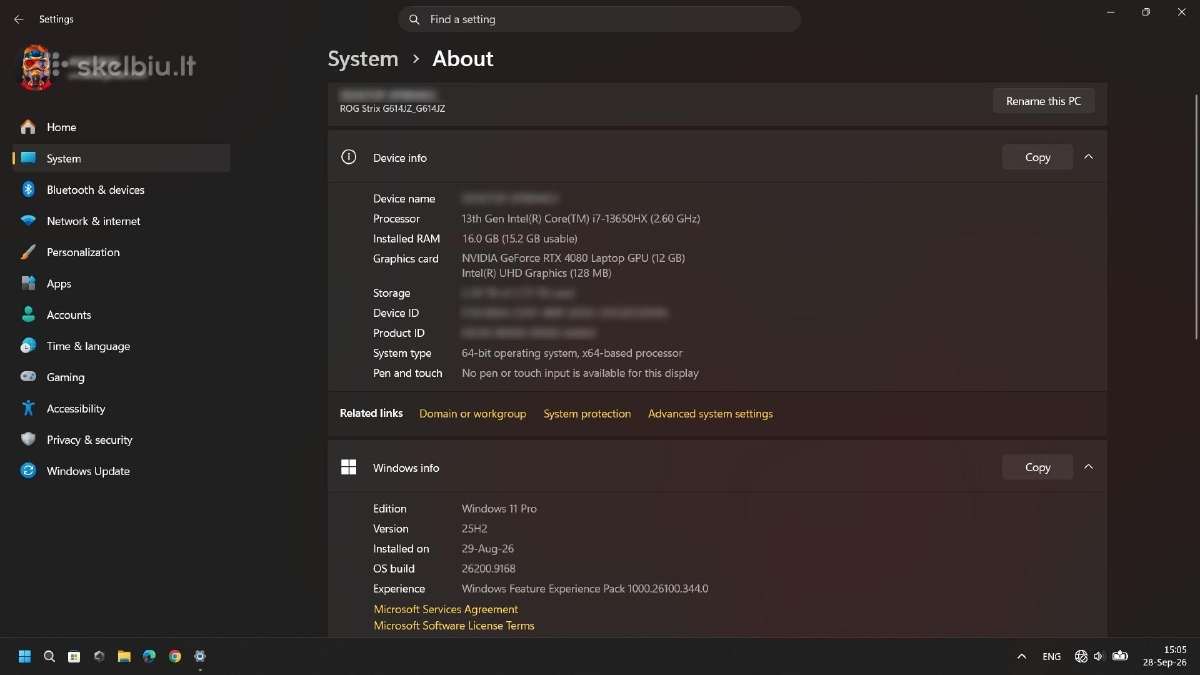The width and height of the screenshot is (1200, 675).
Task: Click the volume speaker tray icon
Action: 1098,657
